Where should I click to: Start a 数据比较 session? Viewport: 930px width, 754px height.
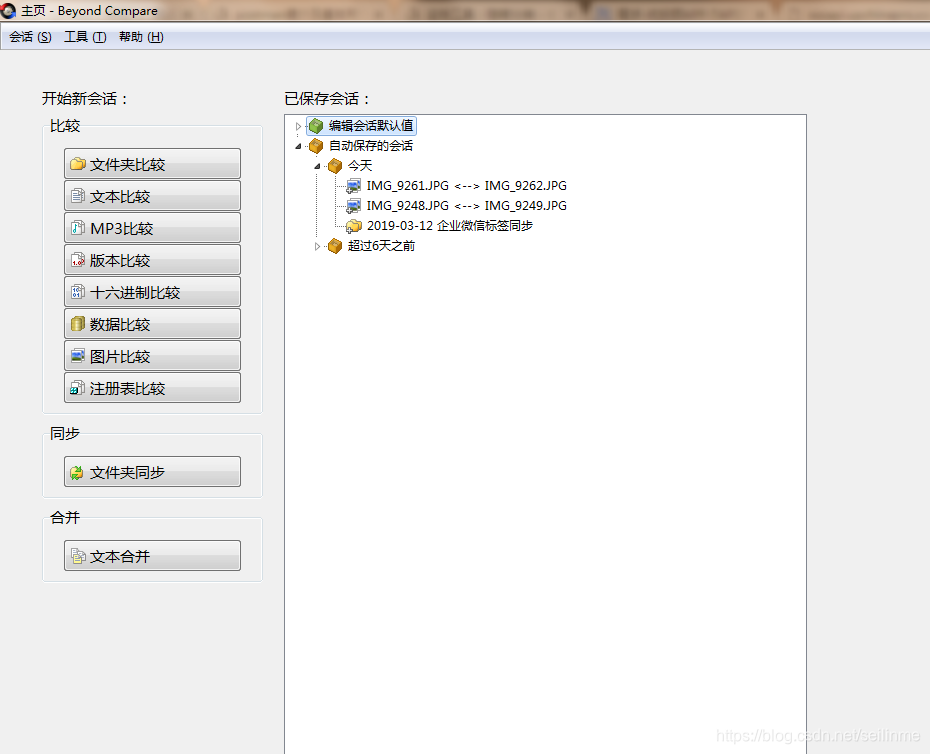[x=152, y=324]
